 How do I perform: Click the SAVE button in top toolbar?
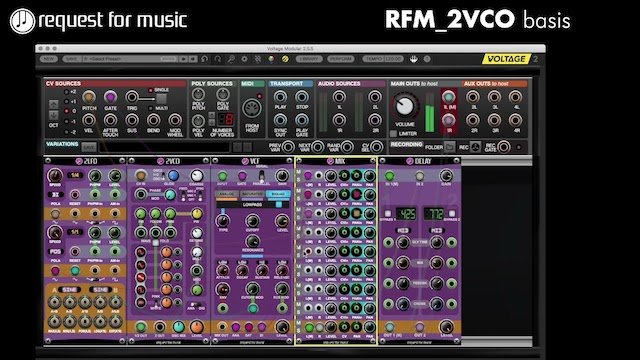coord(72,59)
